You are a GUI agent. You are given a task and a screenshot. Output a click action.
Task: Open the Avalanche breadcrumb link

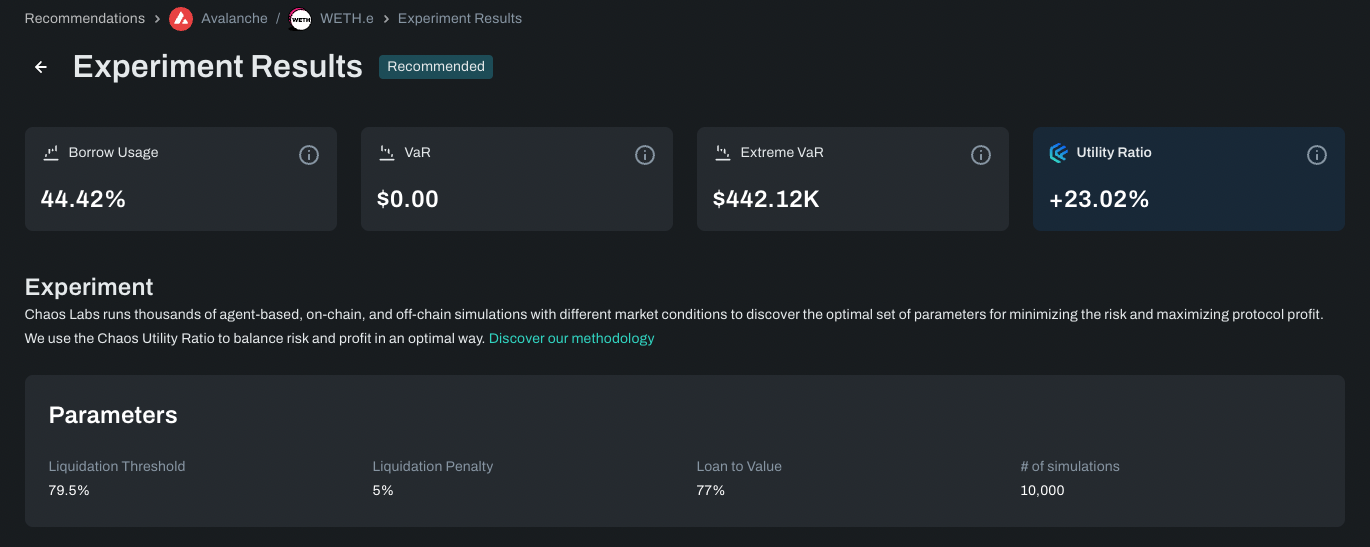coord(234,19)
